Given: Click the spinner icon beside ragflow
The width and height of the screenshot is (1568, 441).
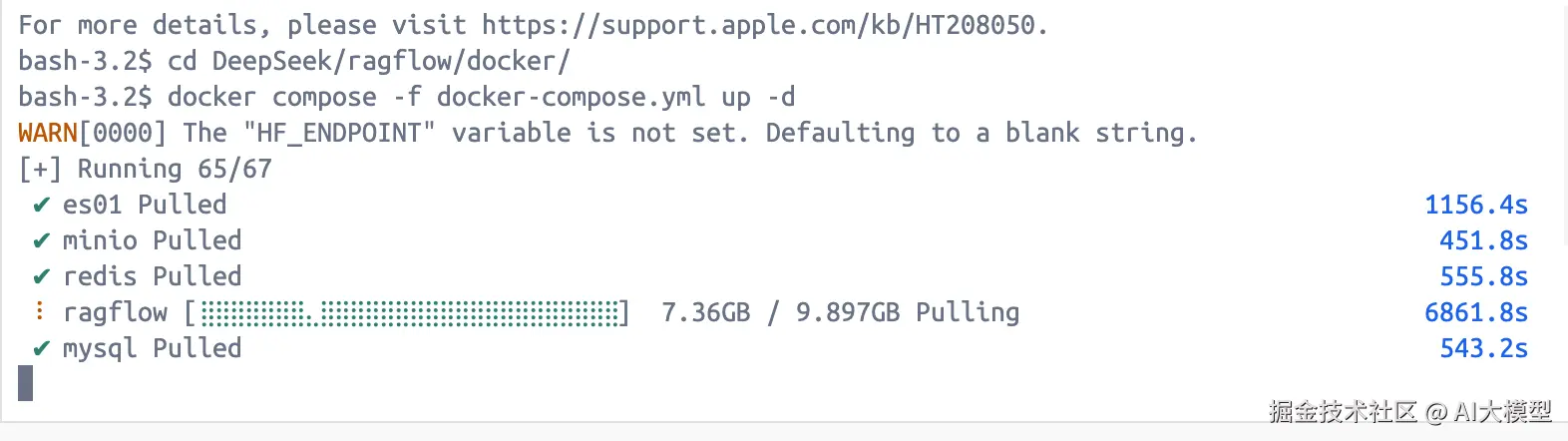Looking at the screenshot, I should click(40, 312).
